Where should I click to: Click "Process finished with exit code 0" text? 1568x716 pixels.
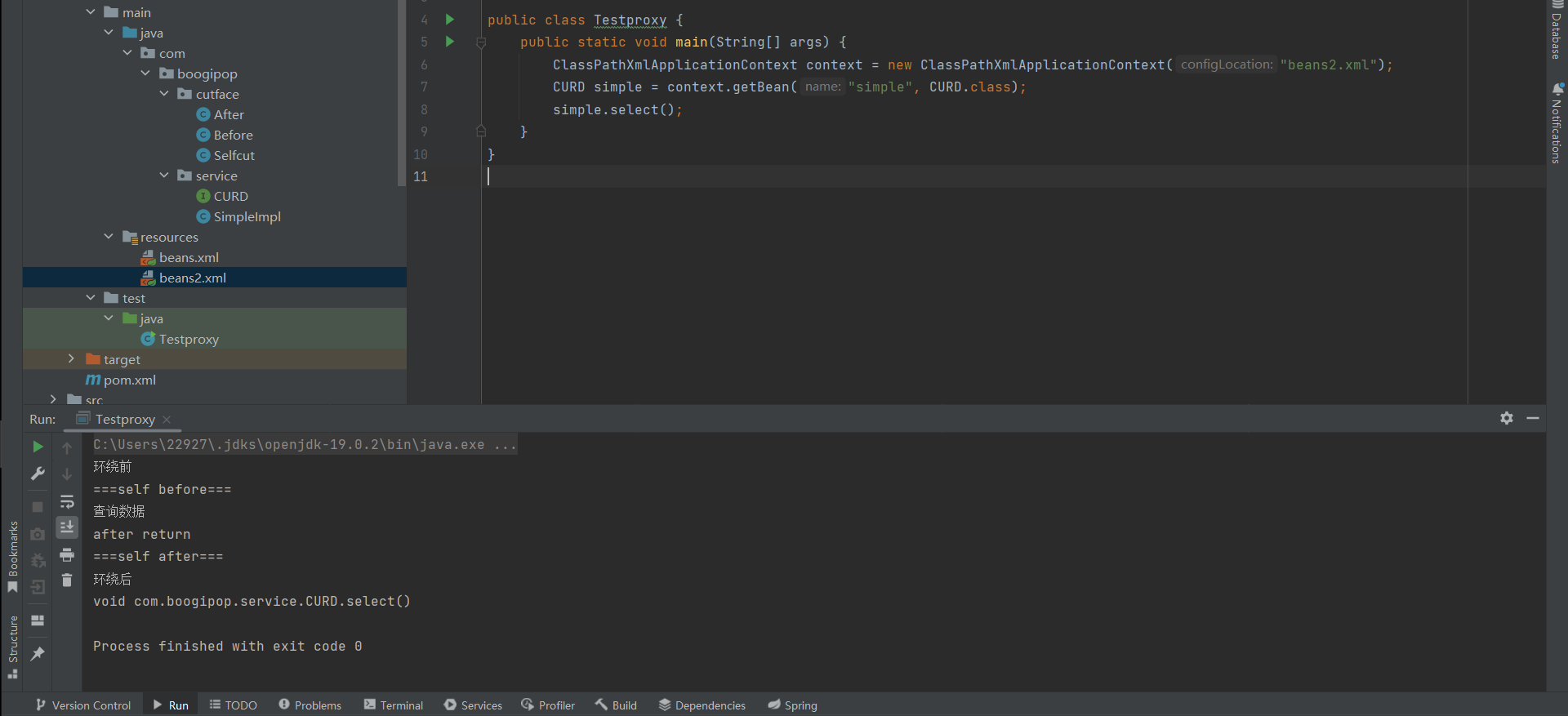click(x=228, y=647)
